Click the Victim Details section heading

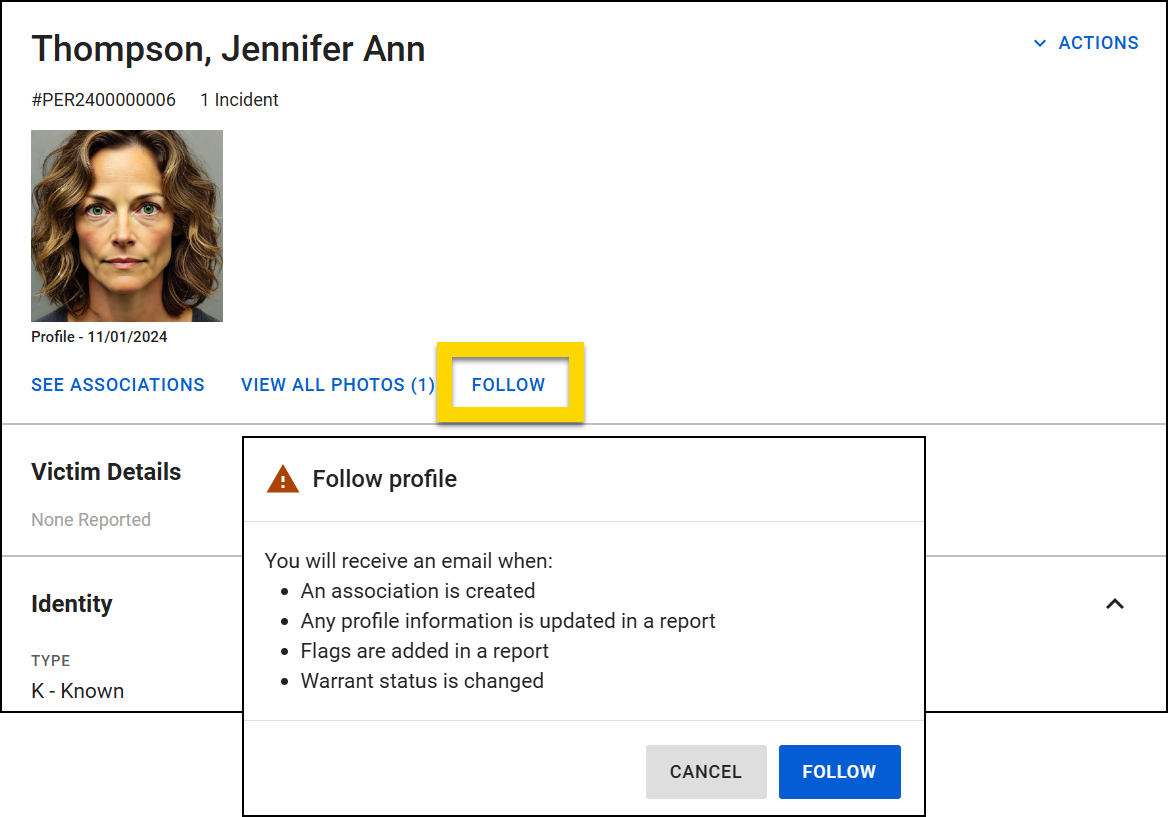[106, 471]
